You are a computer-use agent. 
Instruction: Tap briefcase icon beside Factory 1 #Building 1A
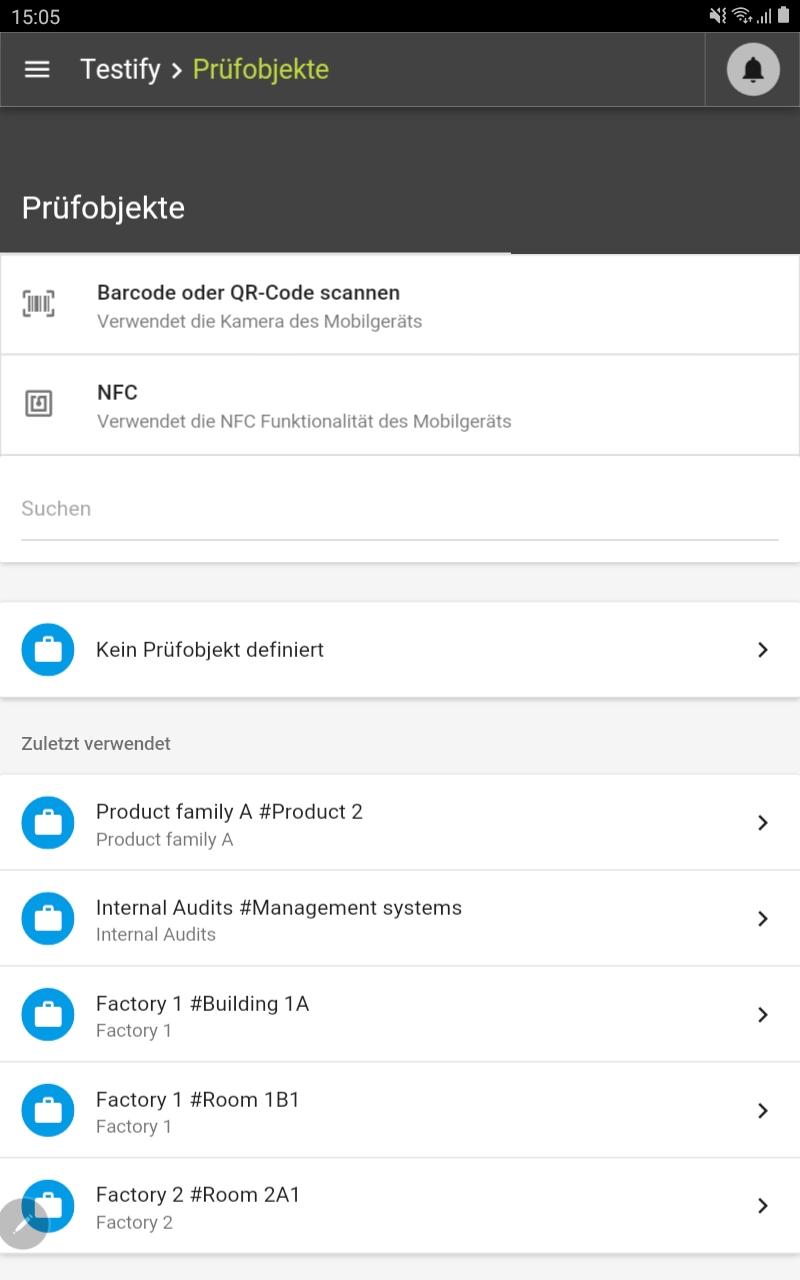click(48, 1015)
